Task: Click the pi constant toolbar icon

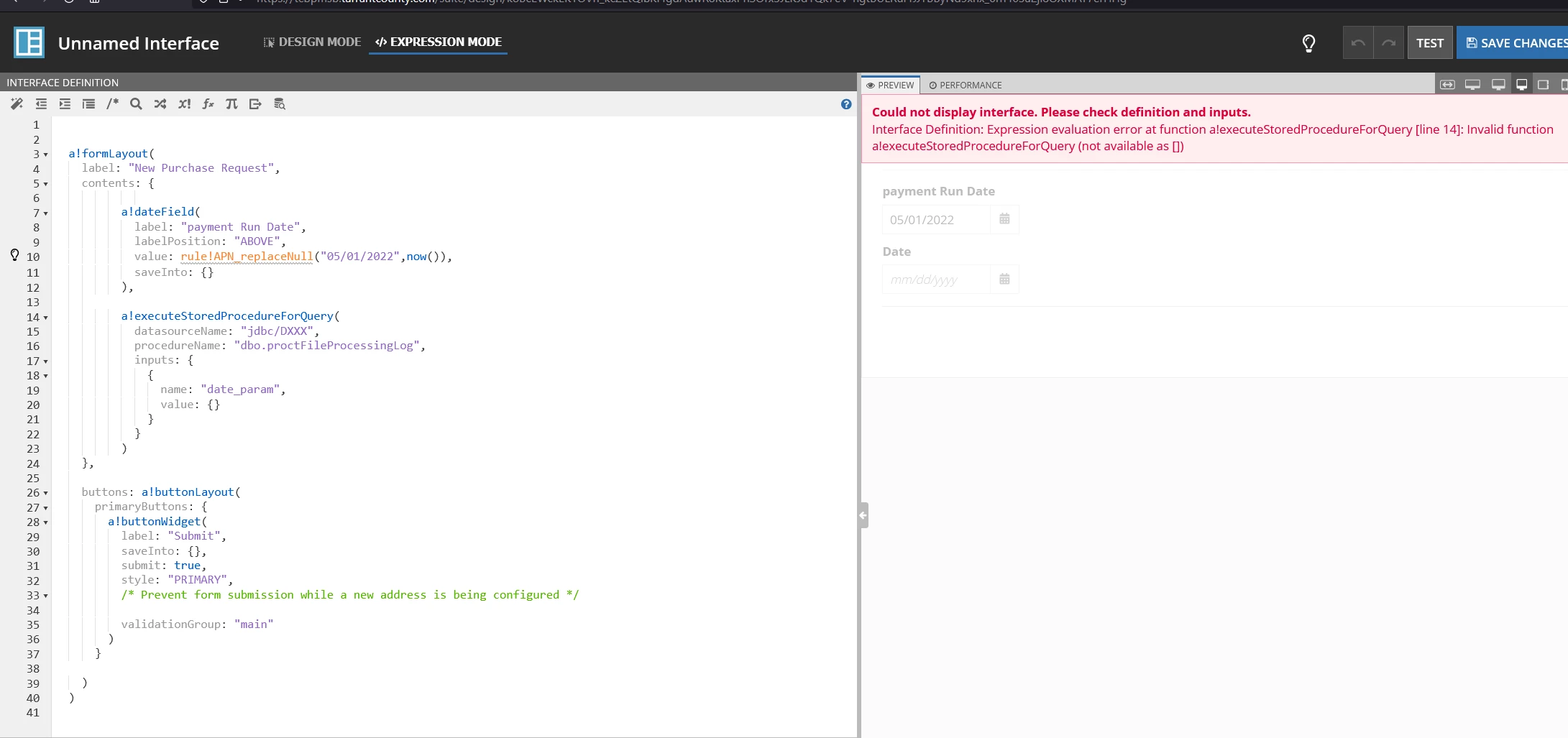Action: [x=231, y=104]
